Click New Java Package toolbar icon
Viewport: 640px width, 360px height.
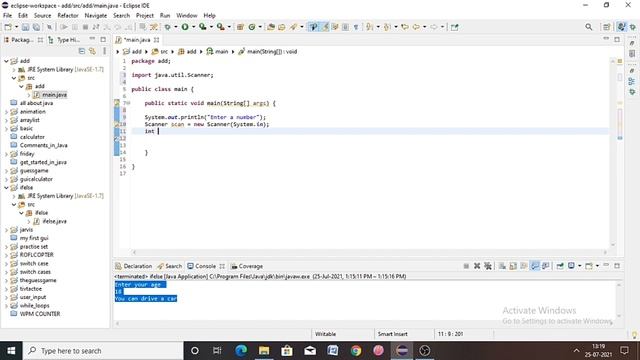[x=240, y=27]
